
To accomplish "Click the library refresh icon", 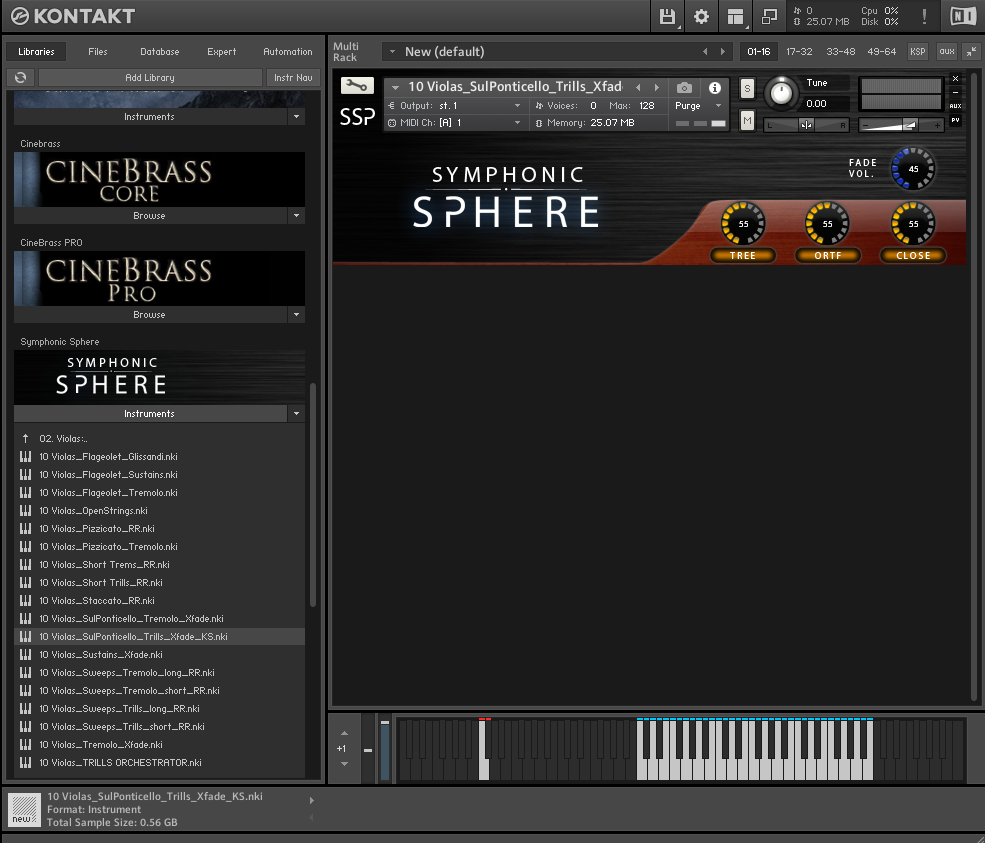I will pyautogui.click(x=20, y=77).
